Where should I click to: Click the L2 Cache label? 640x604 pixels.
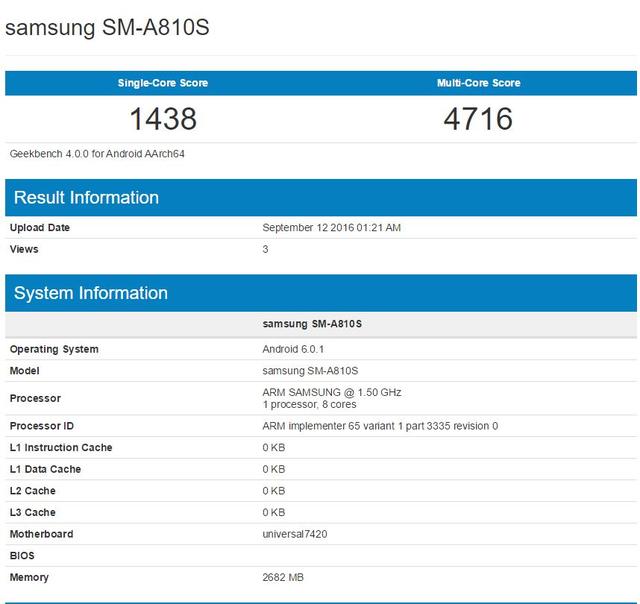click(x=33, y=491)
